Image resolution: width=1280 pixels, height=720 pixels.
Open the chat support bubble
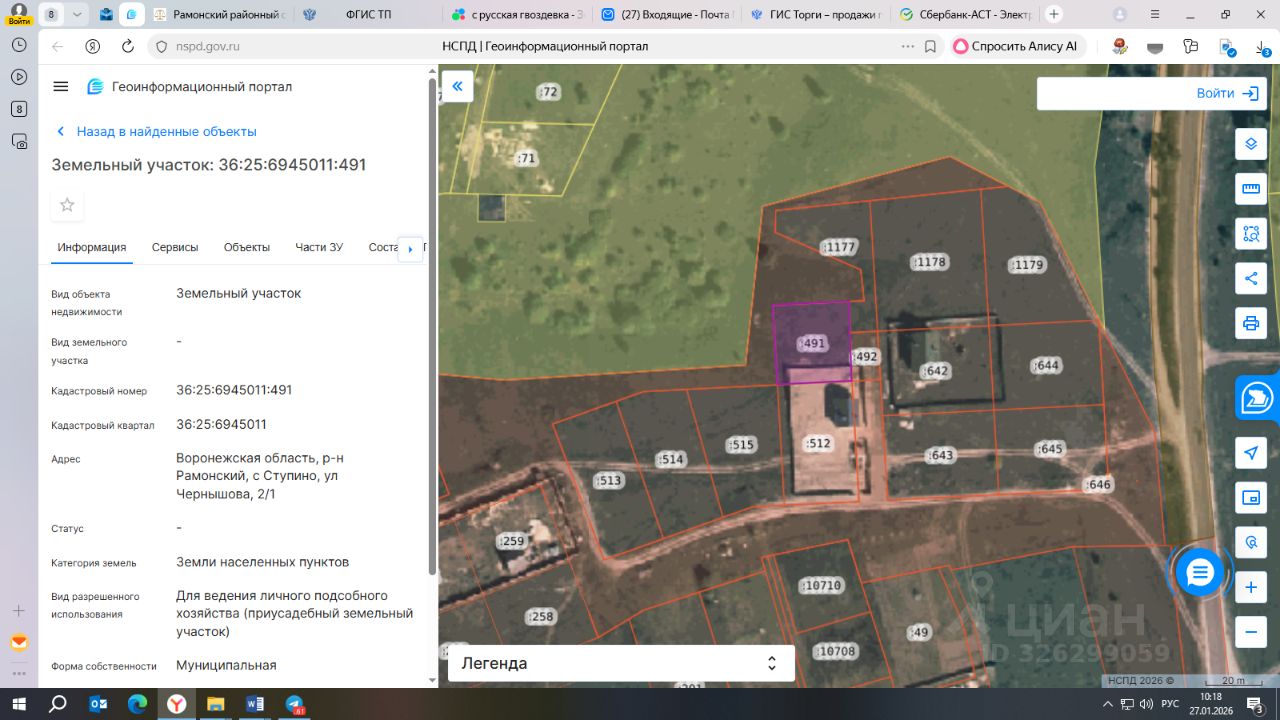(x=1200, y=573)
